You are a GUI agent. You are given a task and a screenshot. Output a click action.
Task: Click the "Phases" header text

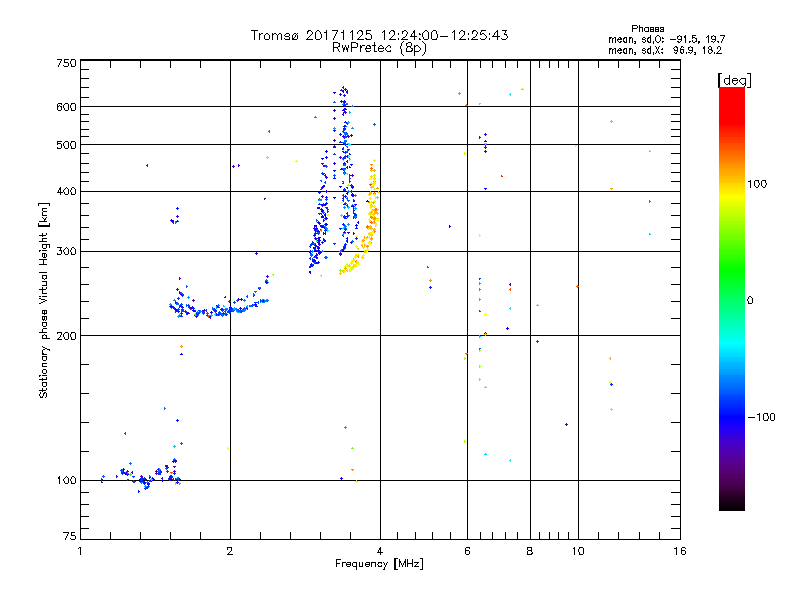pos(647,29)
